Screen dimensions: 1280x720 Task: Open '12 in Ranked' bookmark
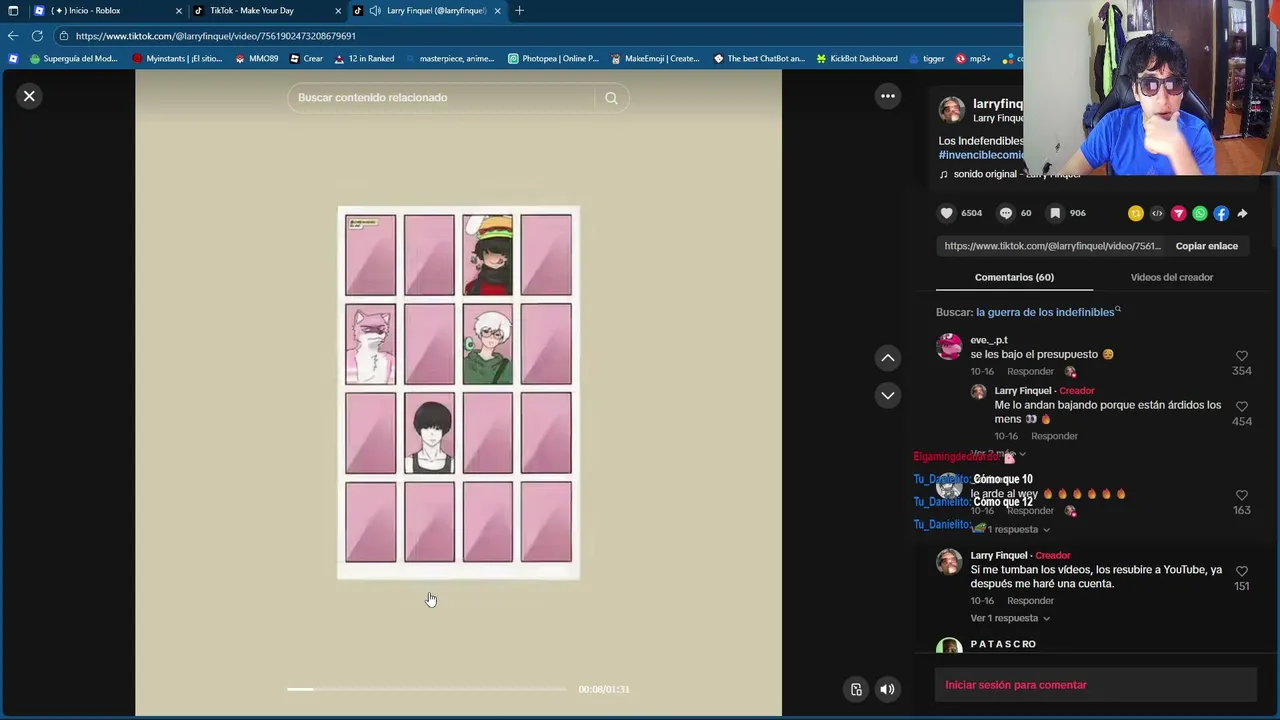point(364,59)
